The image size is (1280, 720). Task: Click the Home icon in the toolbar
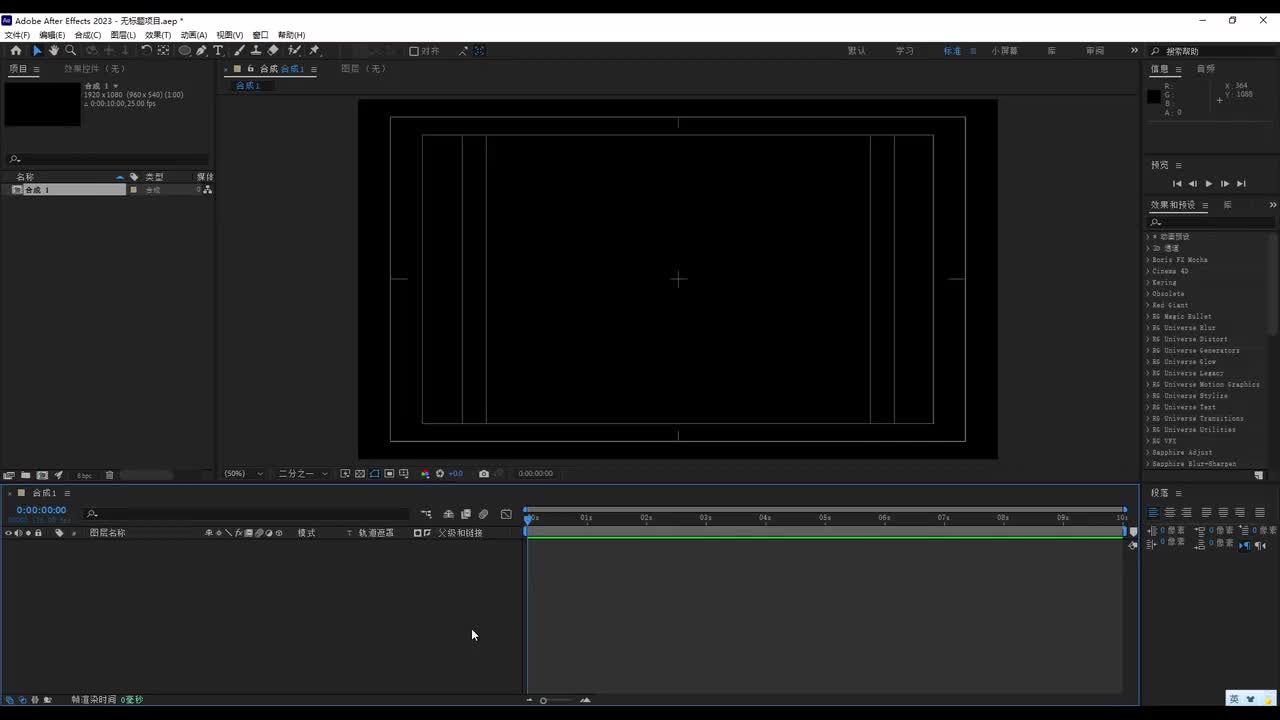pyautogui.click(x=15, y=50)
